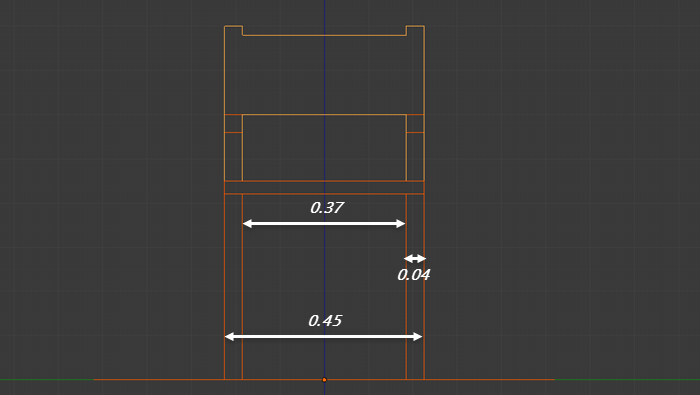Select the thin horizontal seat rail band

(324, 187)
